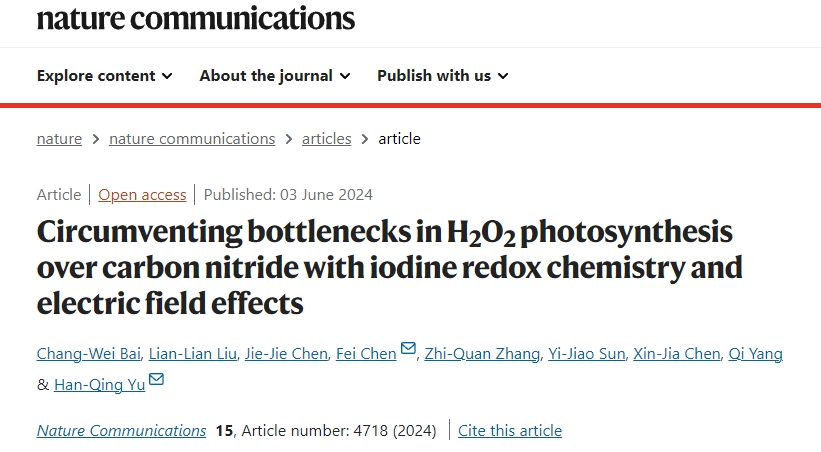Viewport: 821px width, 452px height.
Task: Go to the nature breadcrumb link
Action: pos(59,139)
